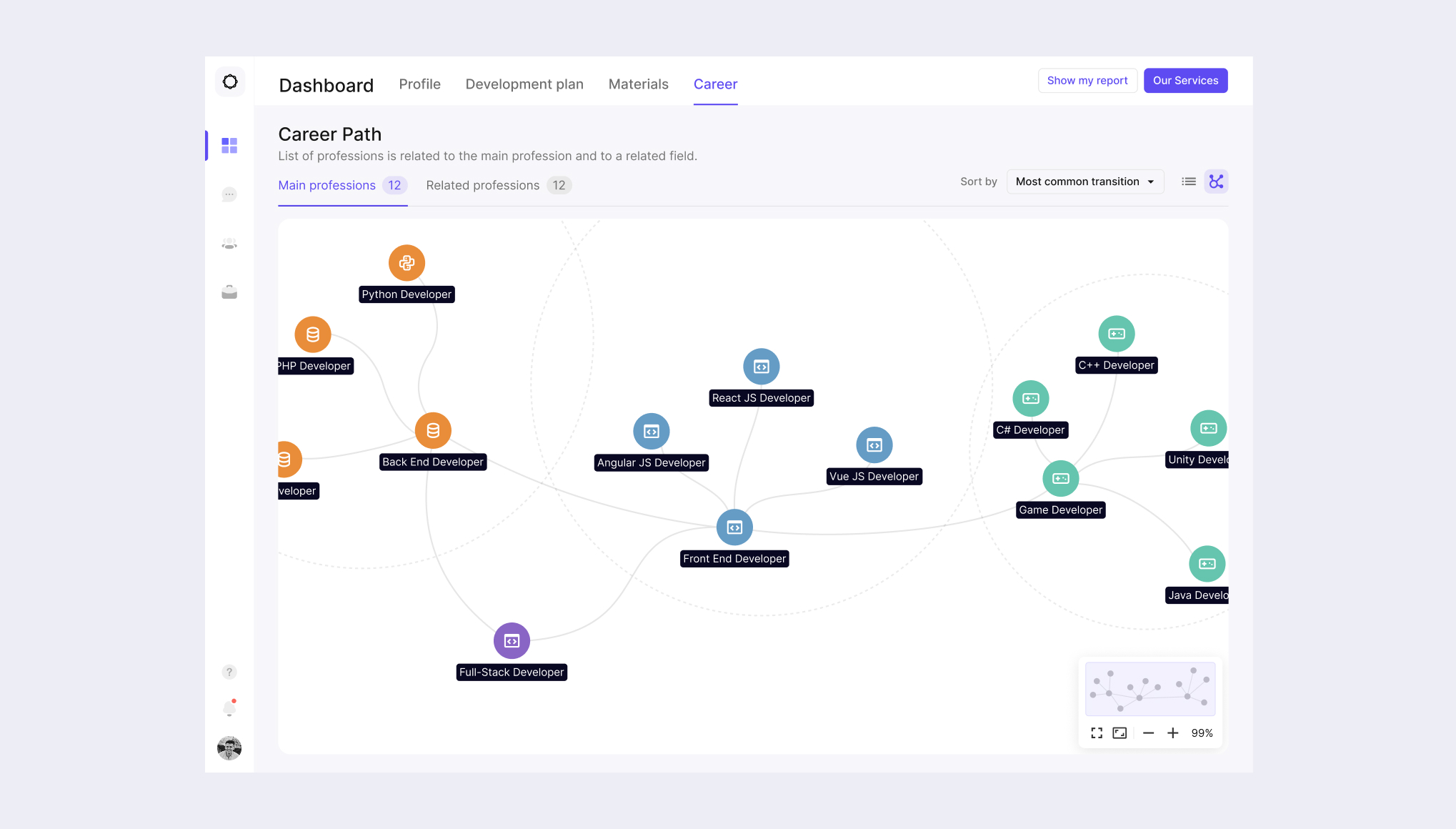This screenshot has height=829, width=1456.
Task: Open the chat messages sidebar icon
Action: click(229, 194)
